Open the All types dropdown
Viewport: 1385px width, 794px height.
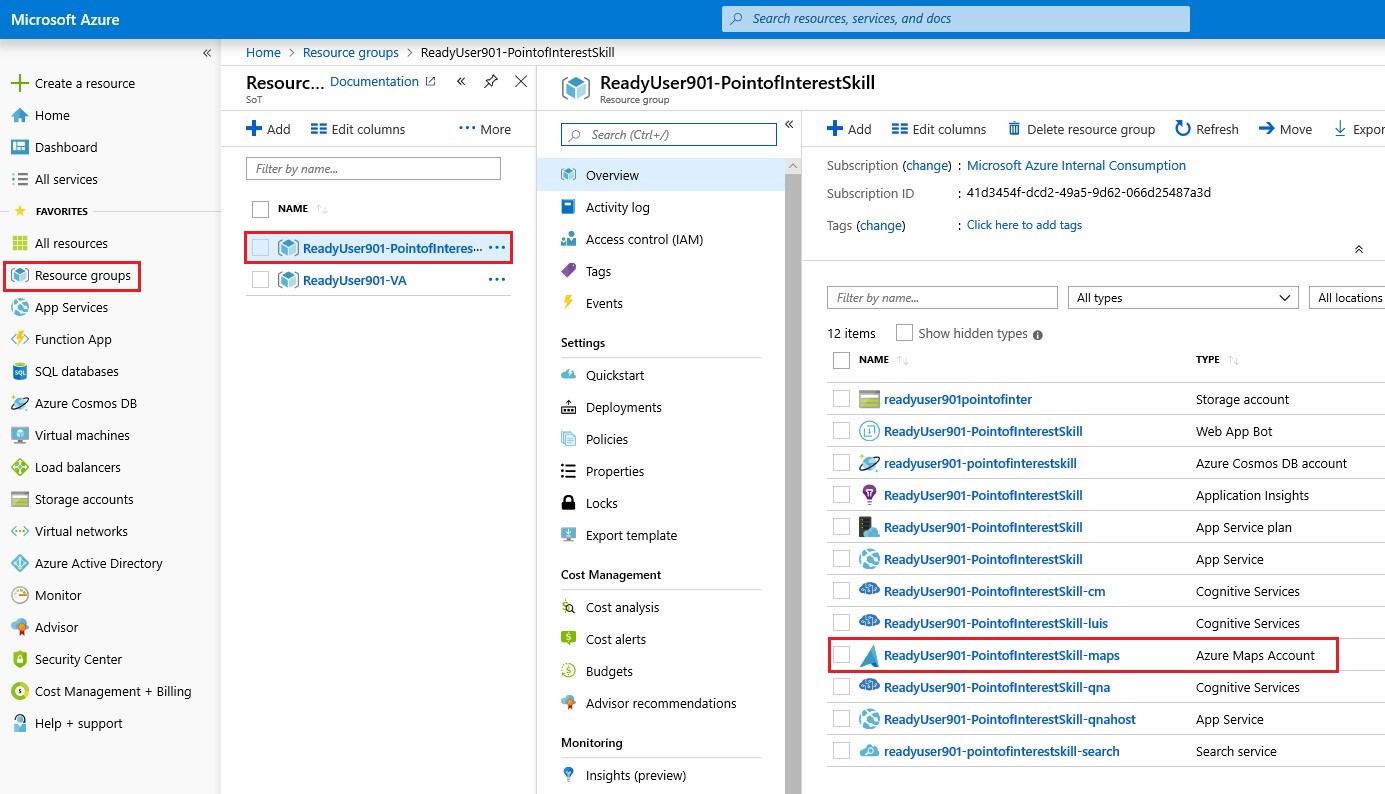click(1183, 298)
